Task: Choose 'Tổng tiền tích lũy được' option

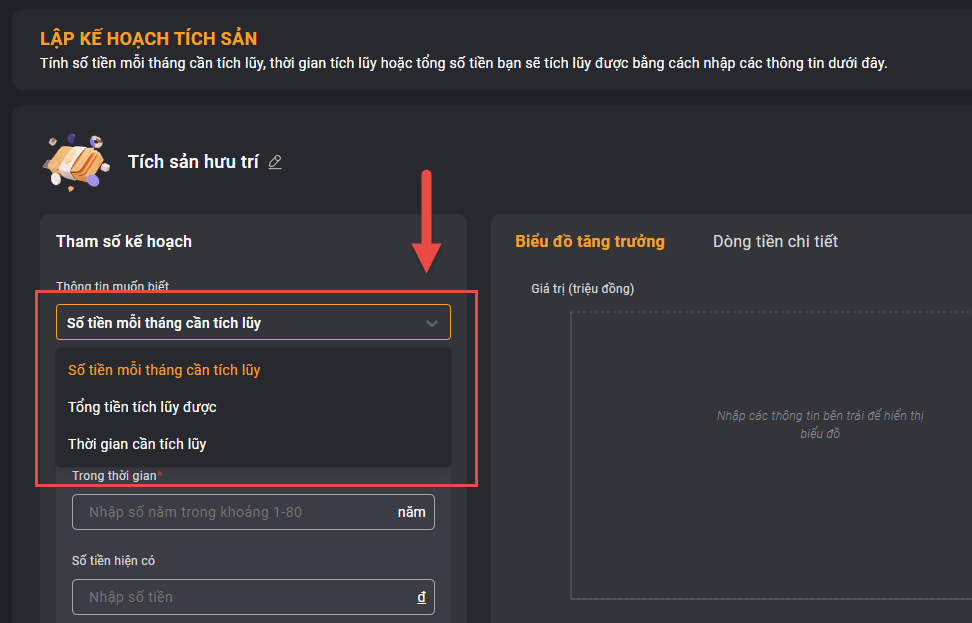Action: pos(254,407)
